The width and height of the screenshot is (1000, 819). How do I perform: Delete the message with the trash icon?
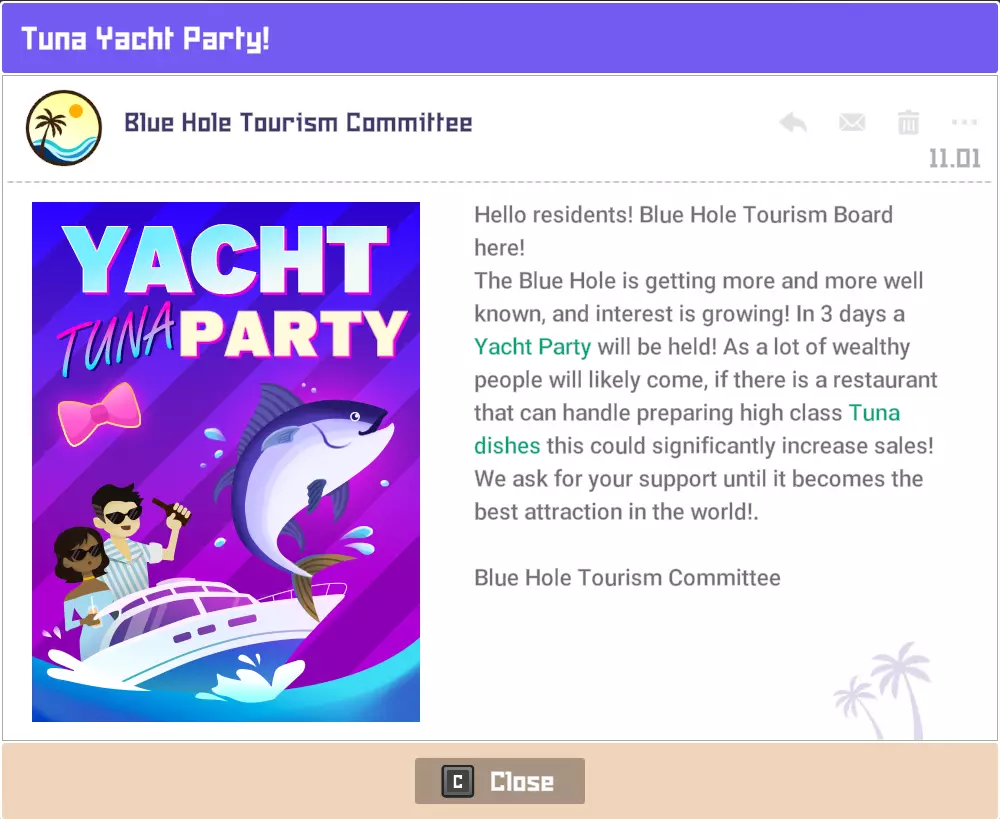point(908,123)
